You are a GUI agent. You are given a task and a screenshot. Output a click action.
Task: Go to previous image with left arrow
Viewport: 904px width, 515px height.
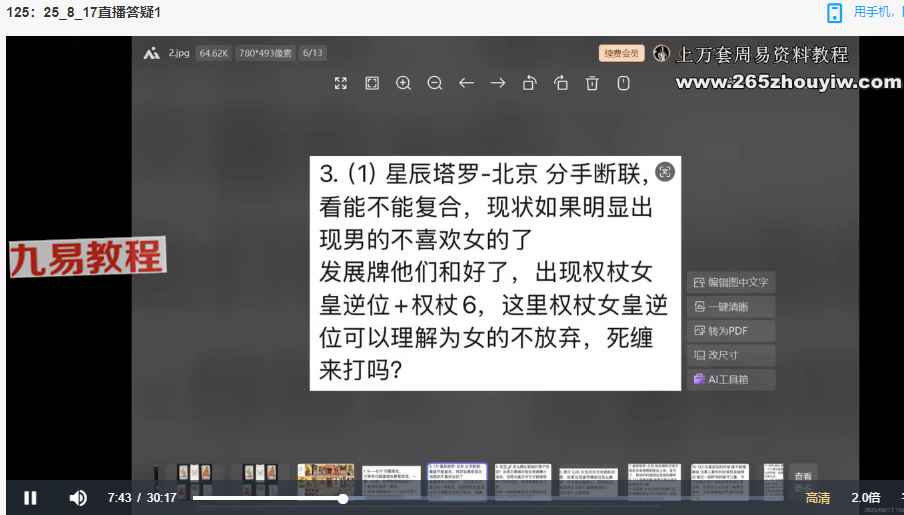pos(466,84)
